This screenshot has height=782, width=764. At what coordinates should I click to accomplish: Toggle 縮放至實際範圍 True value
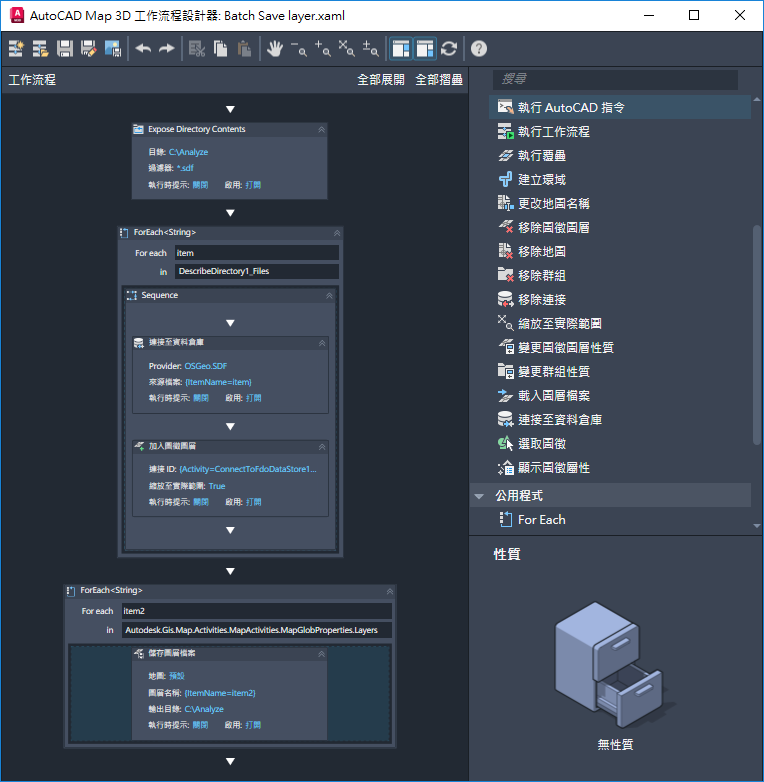point(217,486)
